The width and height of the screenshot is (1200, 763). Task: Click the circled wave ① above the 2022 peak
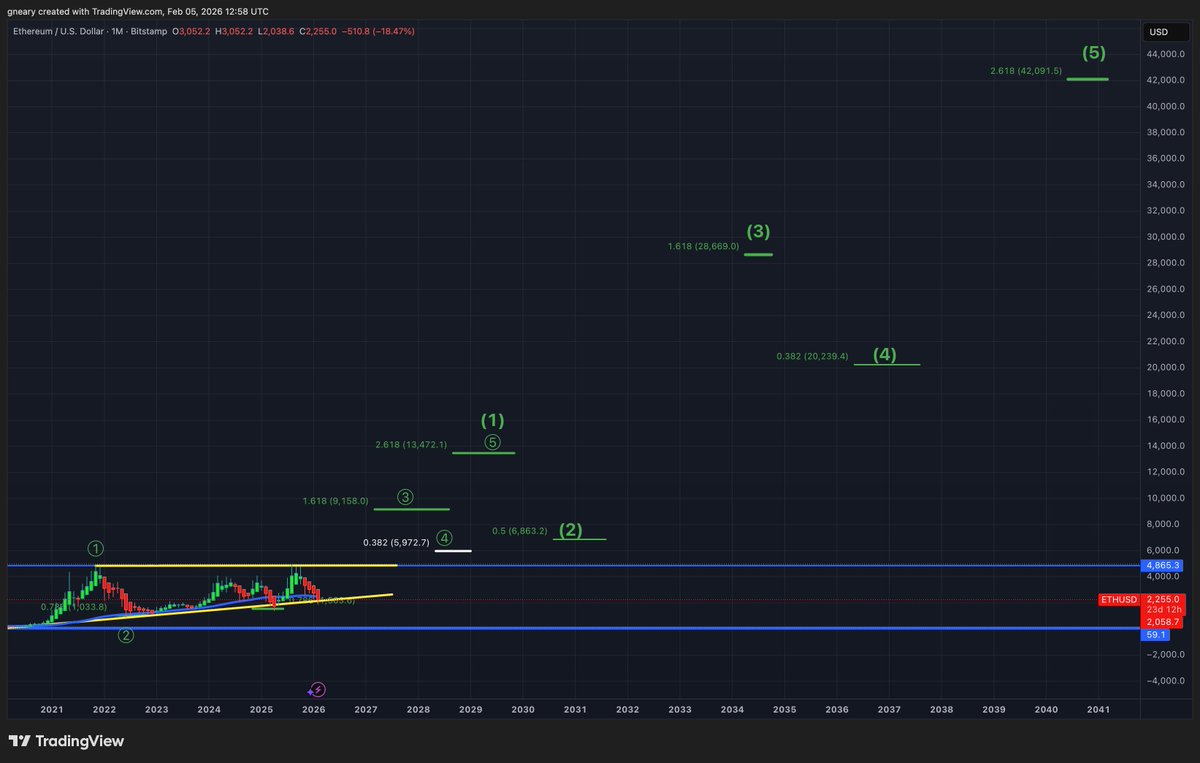tap(96, 548)
